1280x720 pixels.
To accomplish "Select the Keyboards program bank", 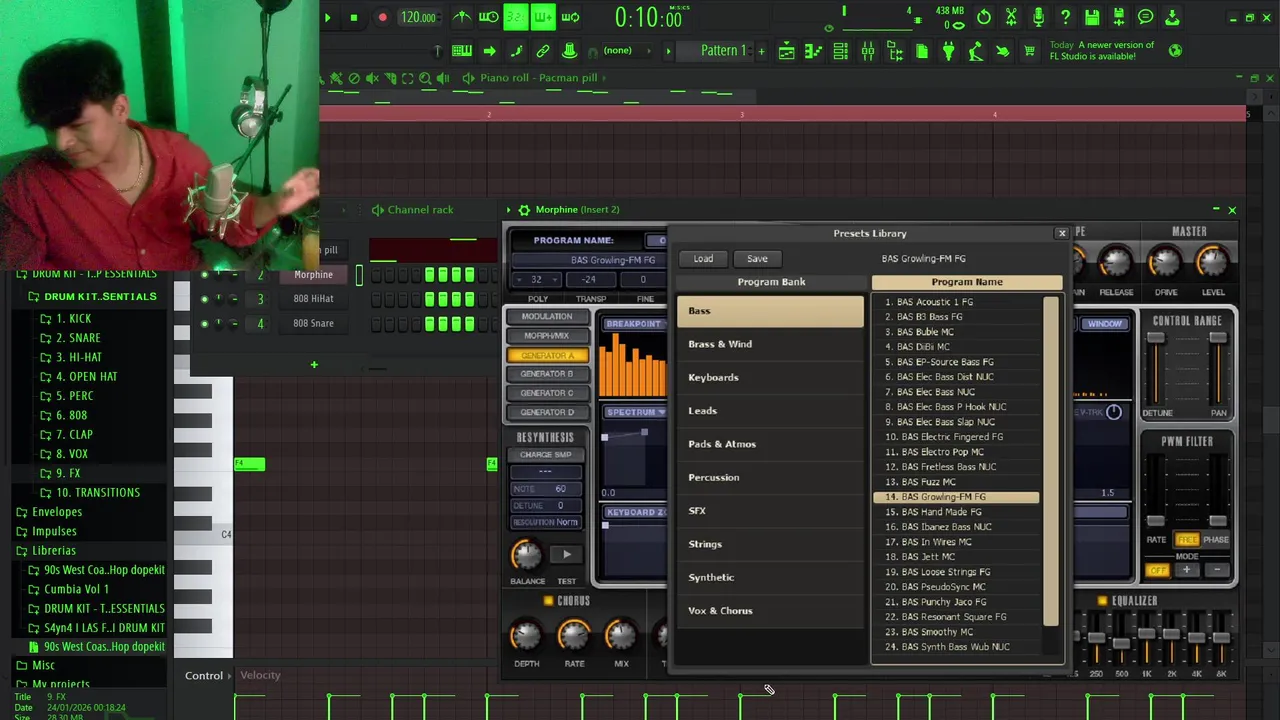I will 770,377.
